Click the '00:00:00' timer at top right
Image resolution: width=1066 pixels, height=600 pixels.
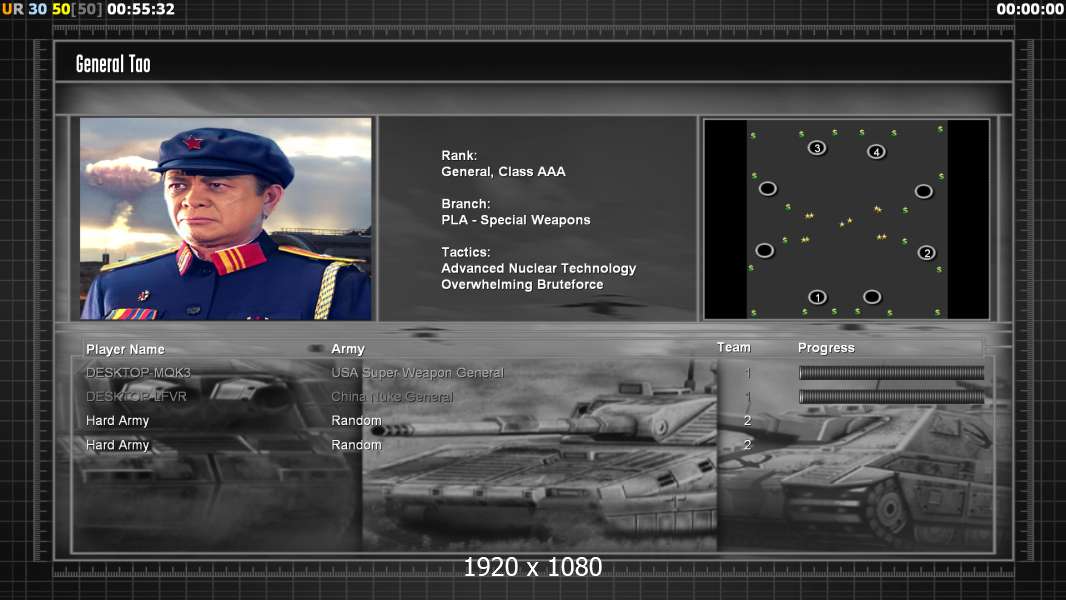coord(1030,9)
